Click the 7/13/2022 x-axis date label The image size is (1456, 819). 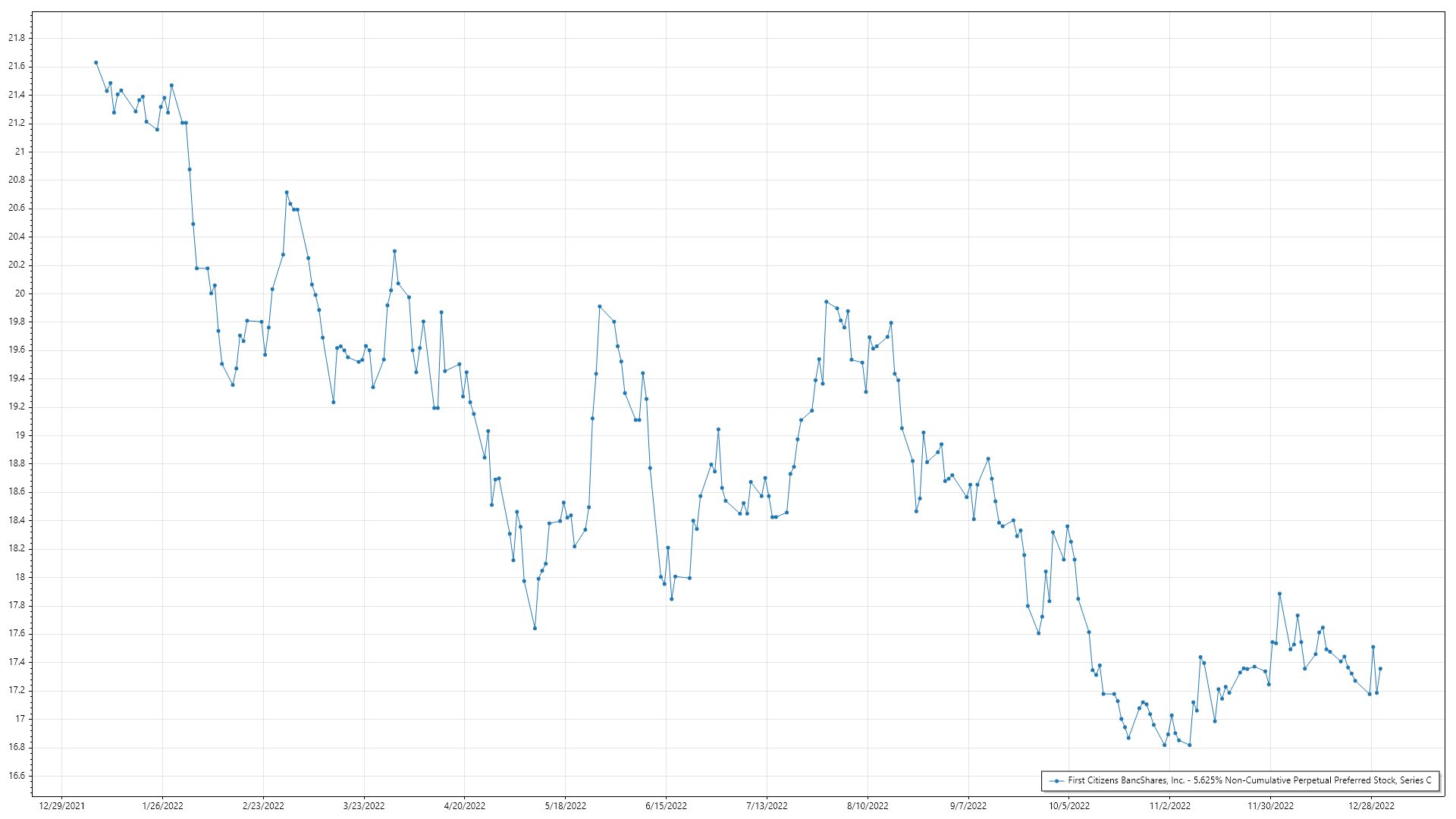[x=767, y=806]
